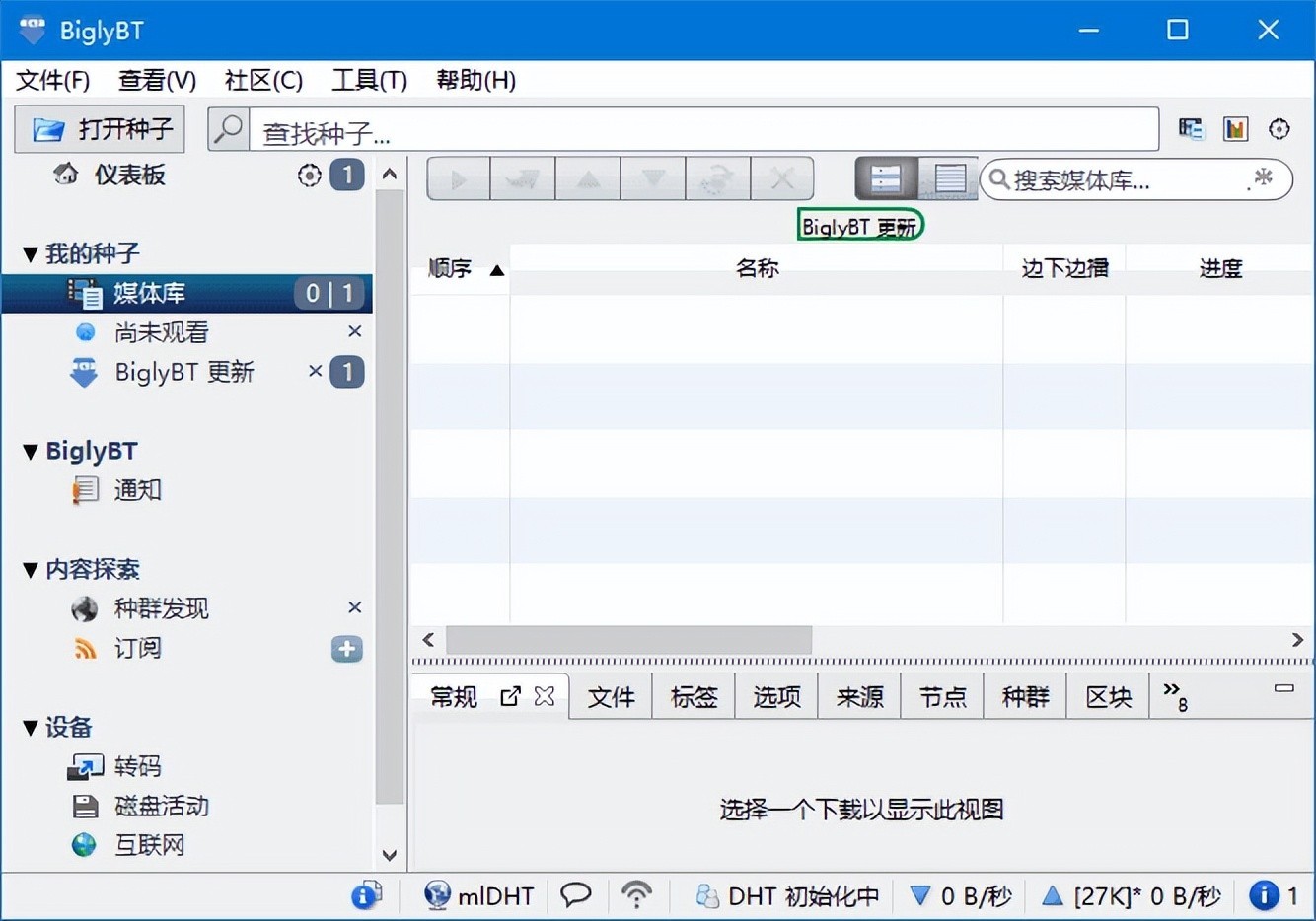Close the 尚未观看 sidebar entry
This screenshot has width=1316, height=921.
click(355, 331)
